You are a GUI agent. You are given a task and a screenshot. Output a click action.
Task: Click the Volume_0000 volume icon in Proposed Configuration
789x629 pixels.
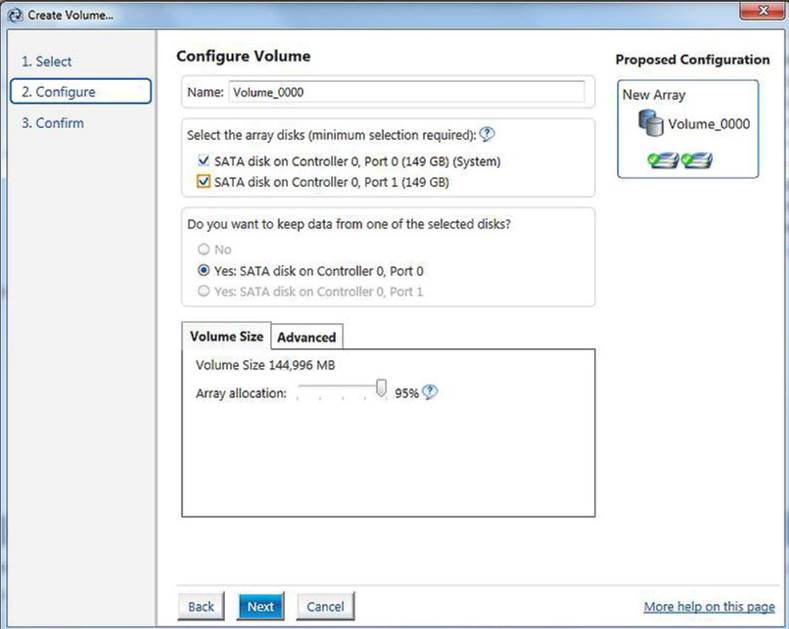tap(651, 123)
